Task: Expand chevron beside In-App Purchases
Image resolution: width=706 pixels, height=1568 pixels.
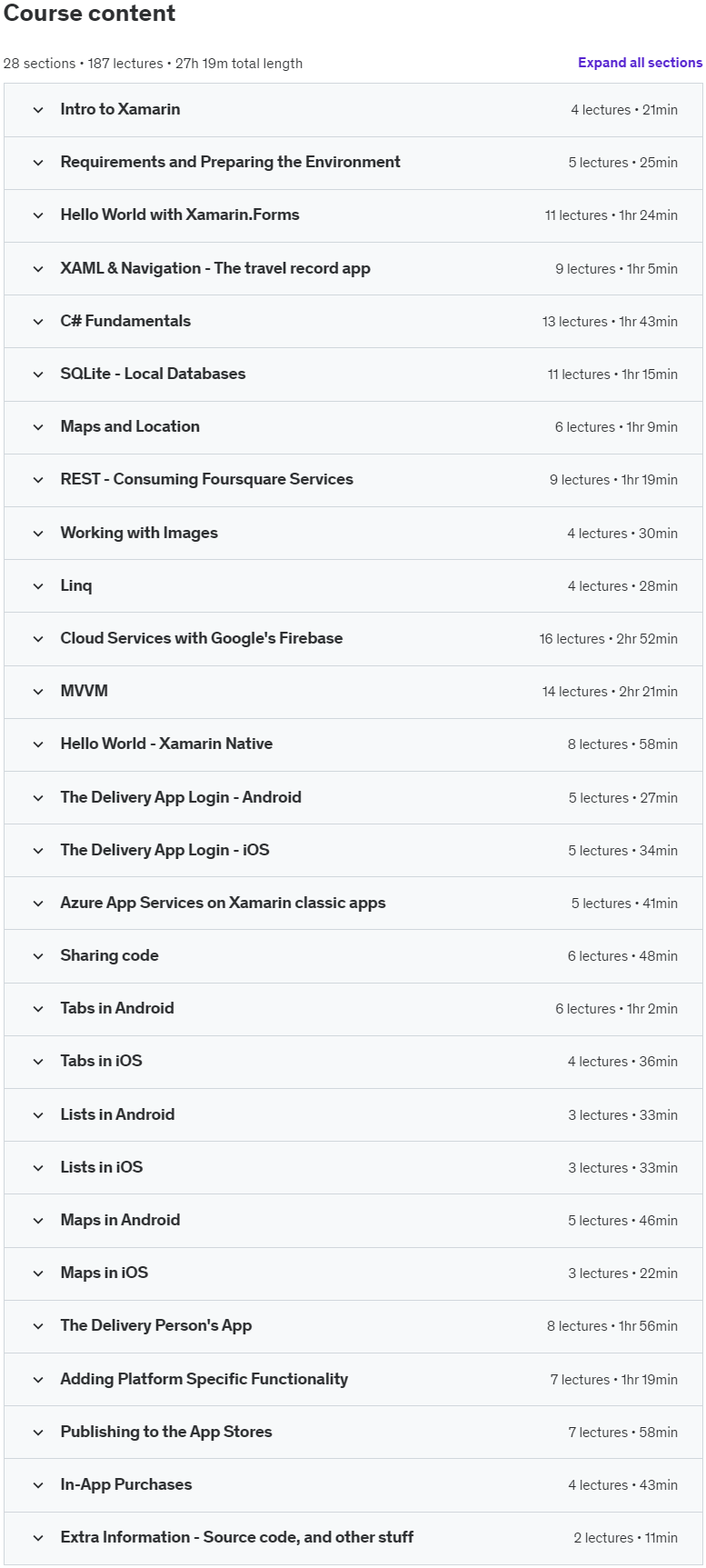Action: click(x=38, y=1485)
